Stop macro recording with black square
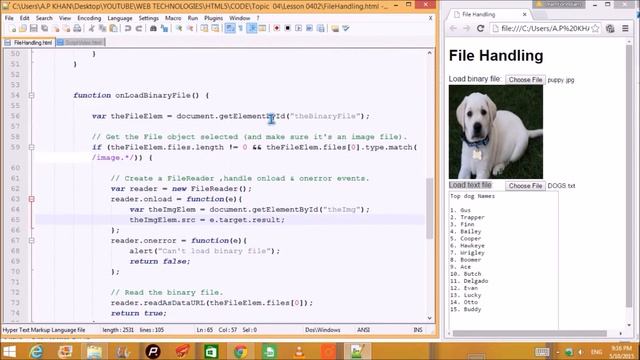 (288, 28)
